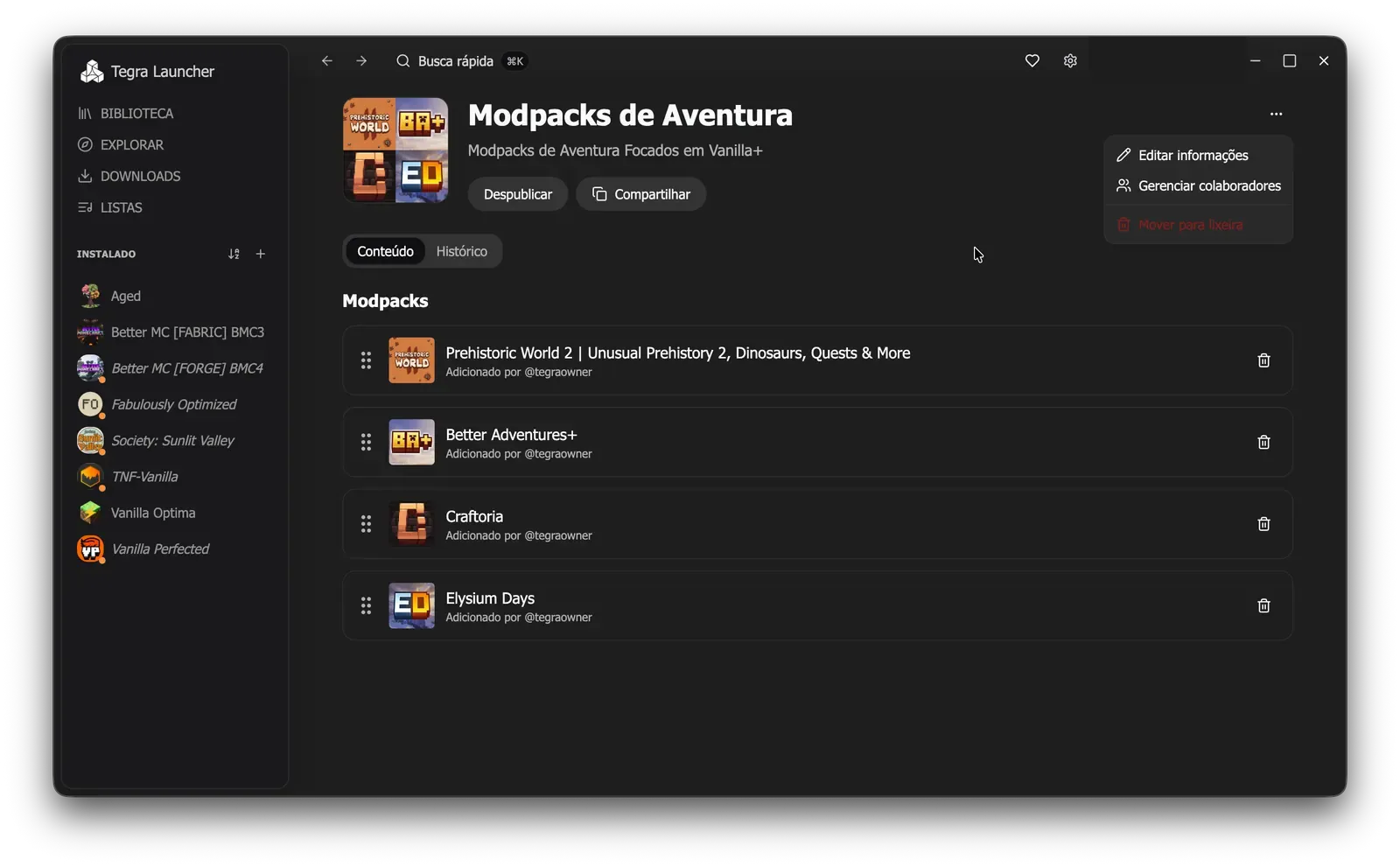This screenshot has width=1400, height=867.
Task: Click the three-dots more options button
Action: tap(1277, 115)
